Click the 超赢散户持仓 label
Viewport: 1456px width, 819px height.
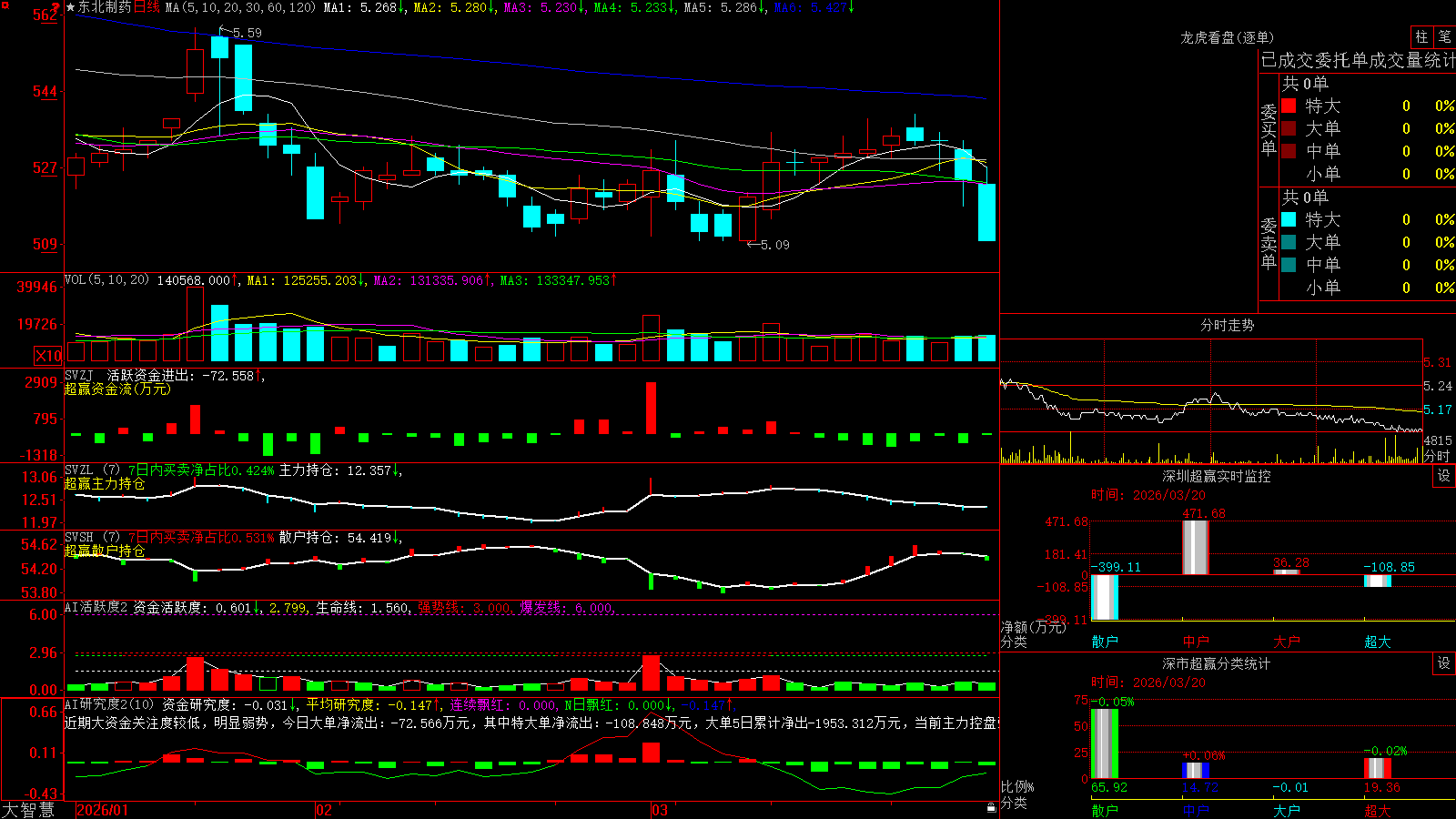tap(105, 551)
